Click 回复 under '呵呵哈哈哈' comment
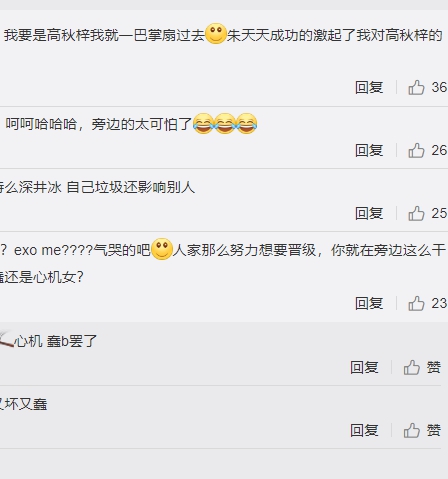The height and width of the screenshot is (479, 448). click(x=369, y=150)
